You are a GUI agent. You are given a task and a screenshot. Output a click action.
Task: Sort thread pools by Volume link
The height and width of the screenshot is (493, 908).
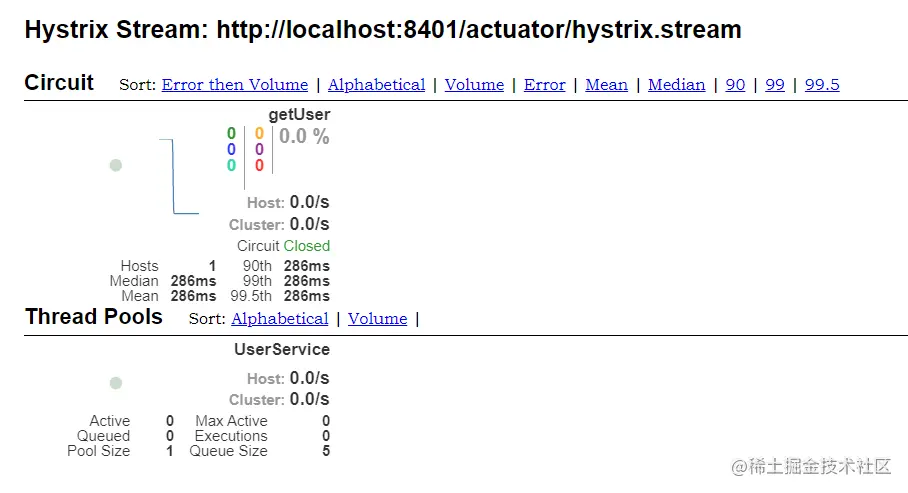point(378,319)
